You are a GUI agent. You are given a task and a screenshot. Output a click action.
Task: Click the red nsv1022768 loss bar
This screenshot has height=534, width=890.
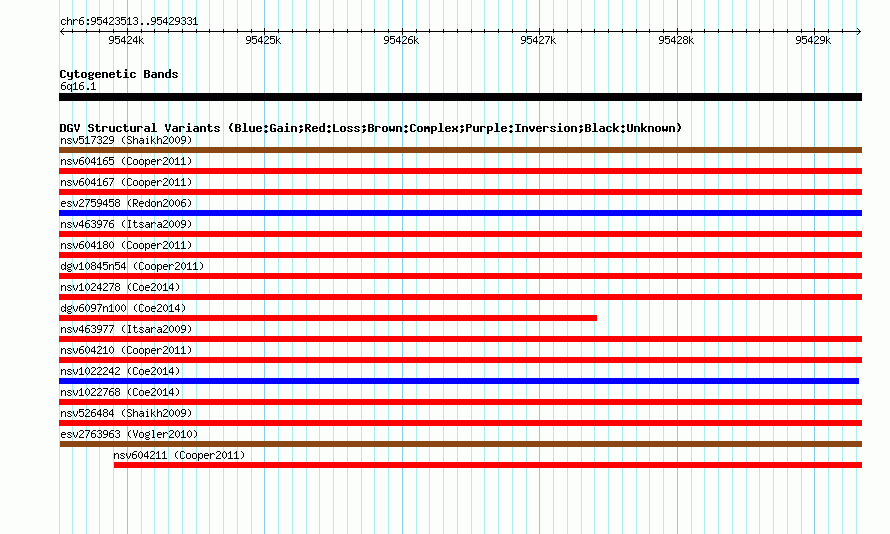click(x=460, y=402)
